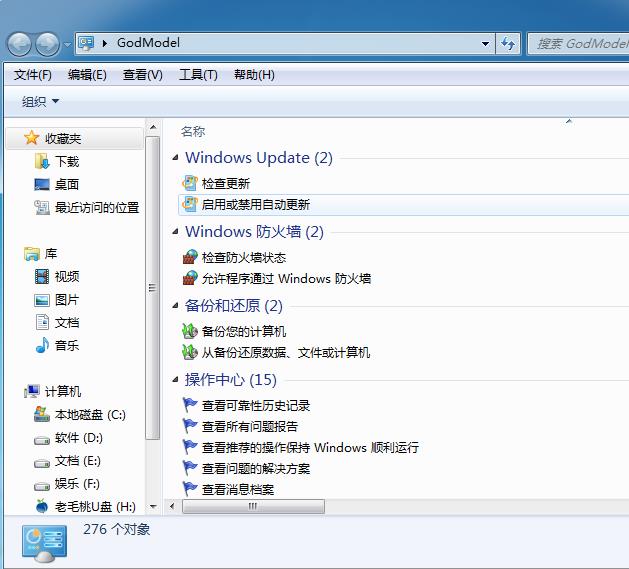The height and width of the screenshot is (569, 629).
Task: Click the refresh button beside address bar
Action: coord(508,43)
